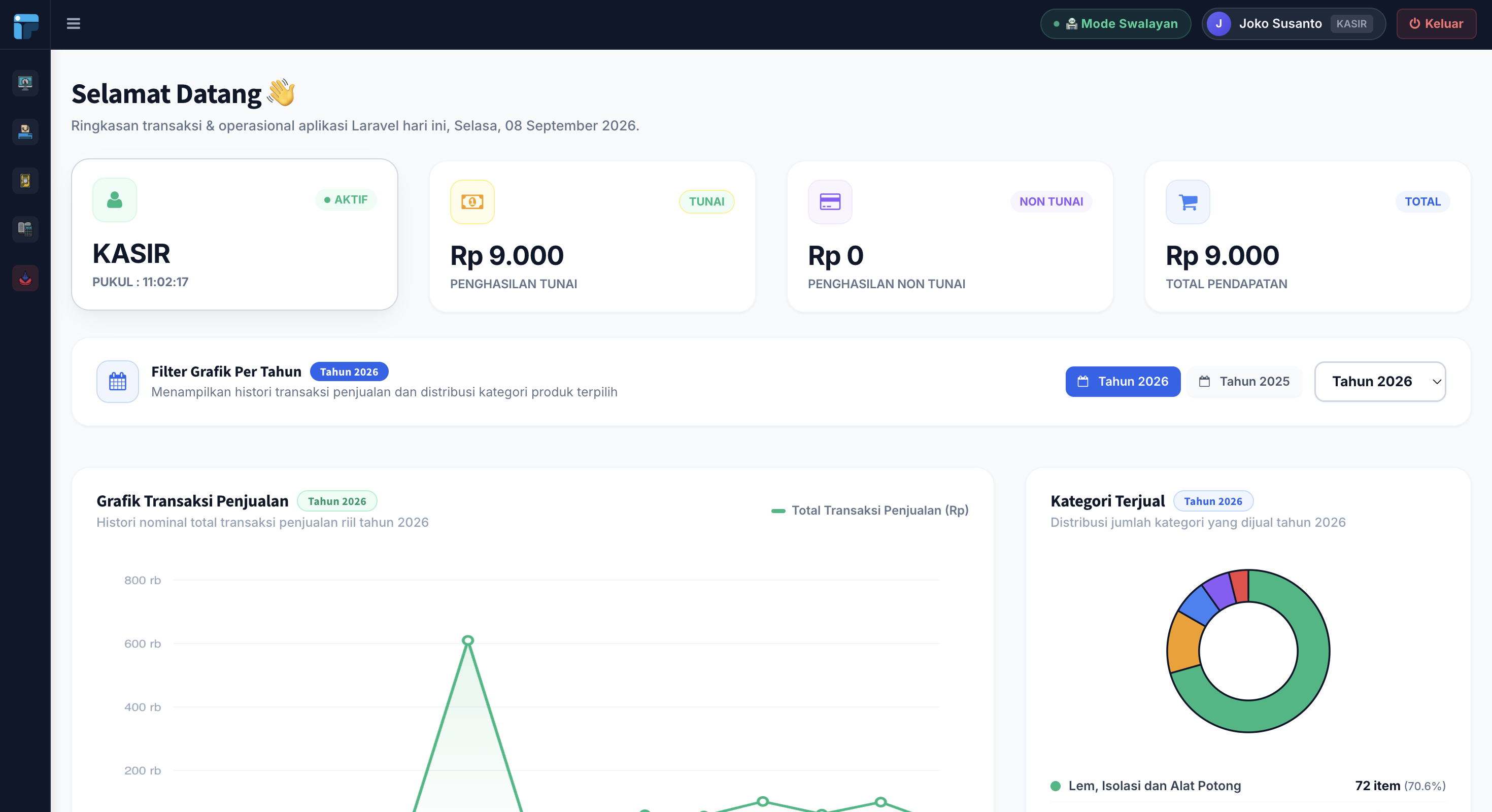Open the printer sidebar icon
Screen dimensions: 1492x812
point(25,132)
